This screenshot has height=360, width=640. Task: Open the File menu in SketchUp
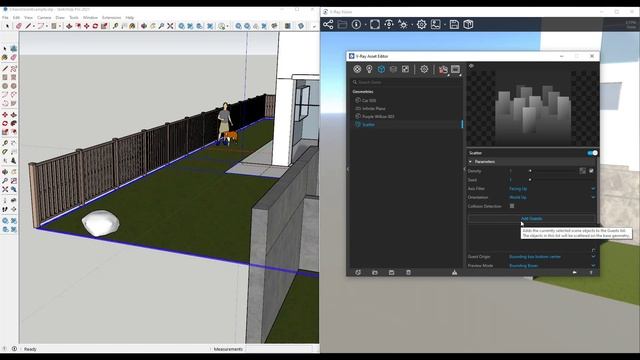5,18
